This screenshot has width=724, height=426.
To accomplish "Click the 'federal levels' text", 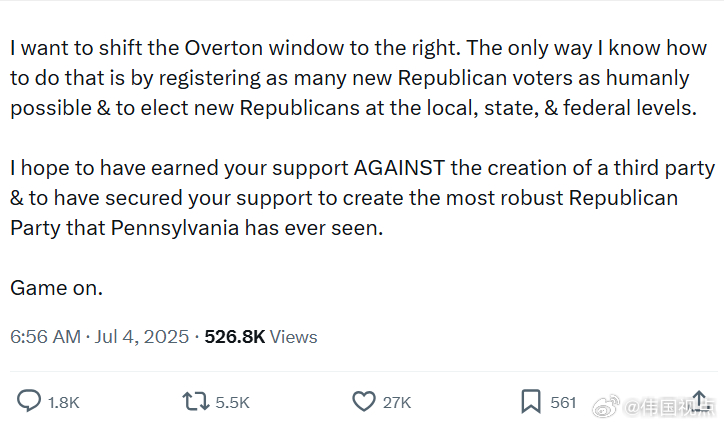I will coord(630,108).
